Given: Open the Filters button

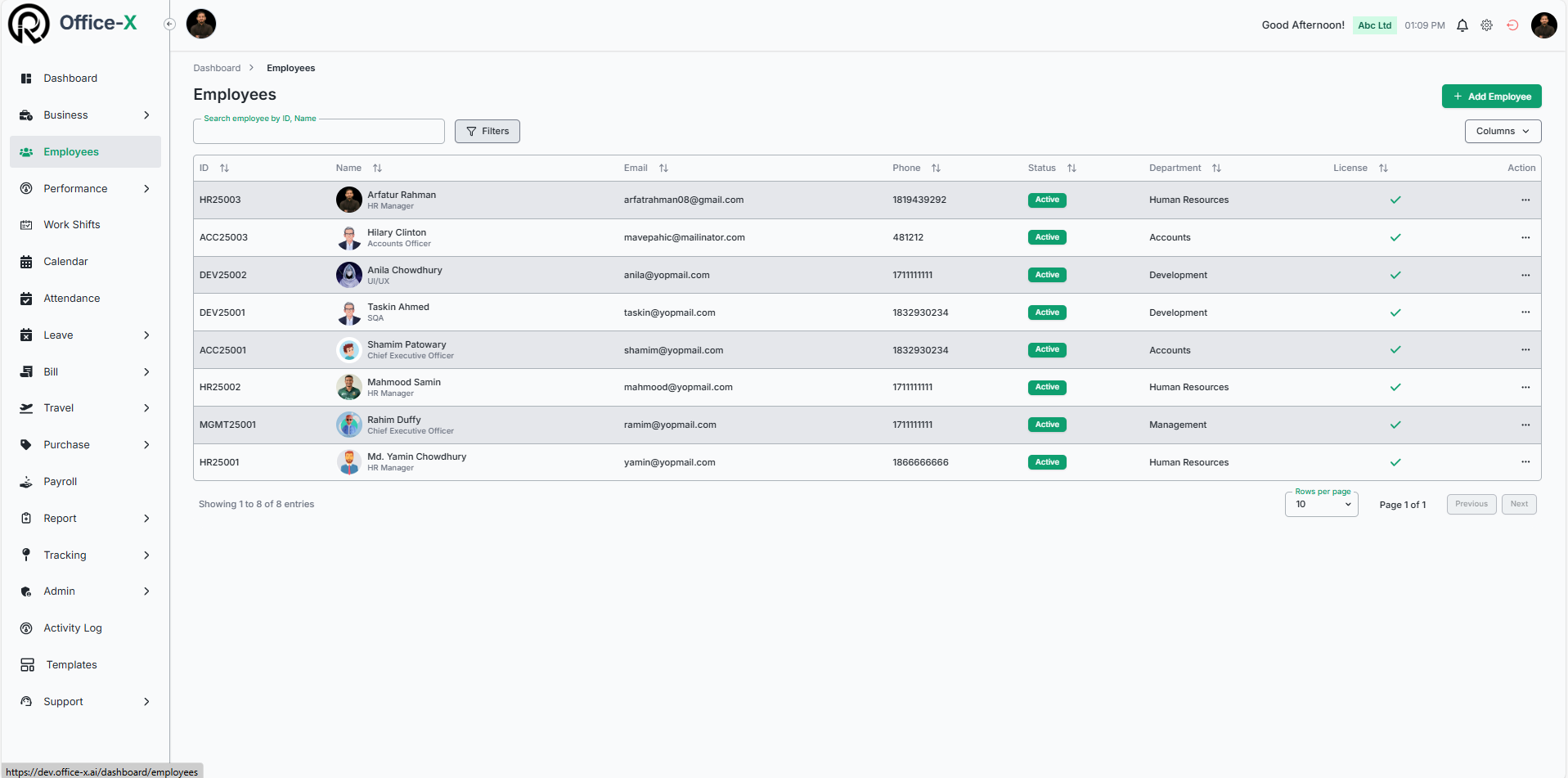Looking at the screenshot, I should (487, 132).
